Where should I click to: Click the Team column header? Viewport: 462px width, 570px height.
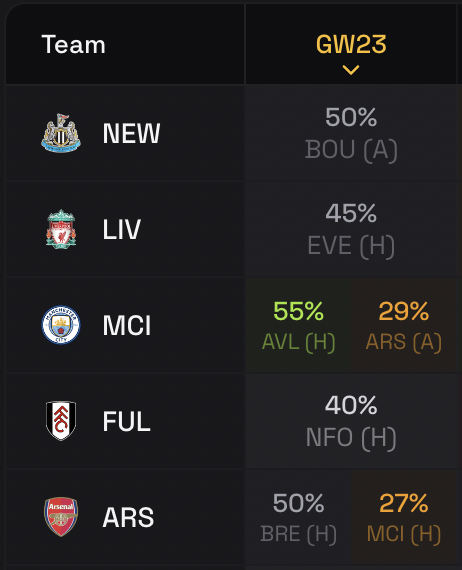pos(73,44)
